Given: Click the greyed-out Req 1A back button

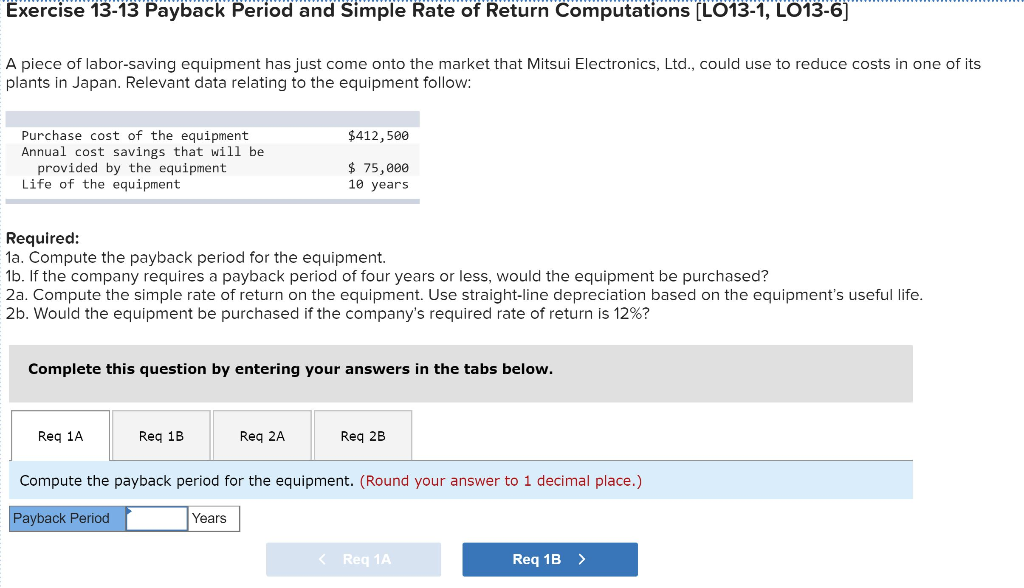Looking at the screenshot, I should [353, 559].
